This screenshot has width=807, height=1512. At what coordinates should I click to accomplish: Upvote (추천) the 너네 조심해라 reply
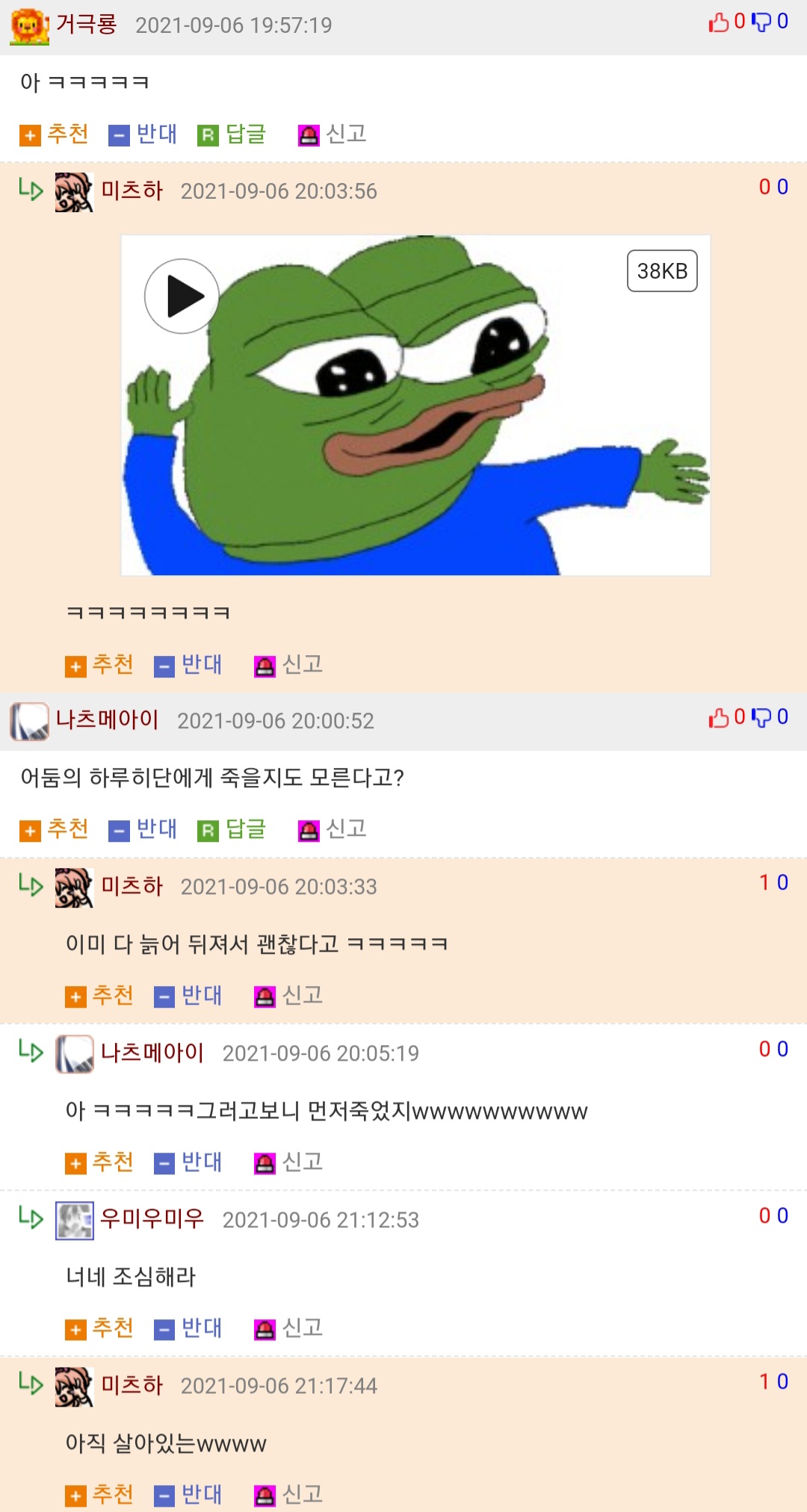pos(99,1328)
